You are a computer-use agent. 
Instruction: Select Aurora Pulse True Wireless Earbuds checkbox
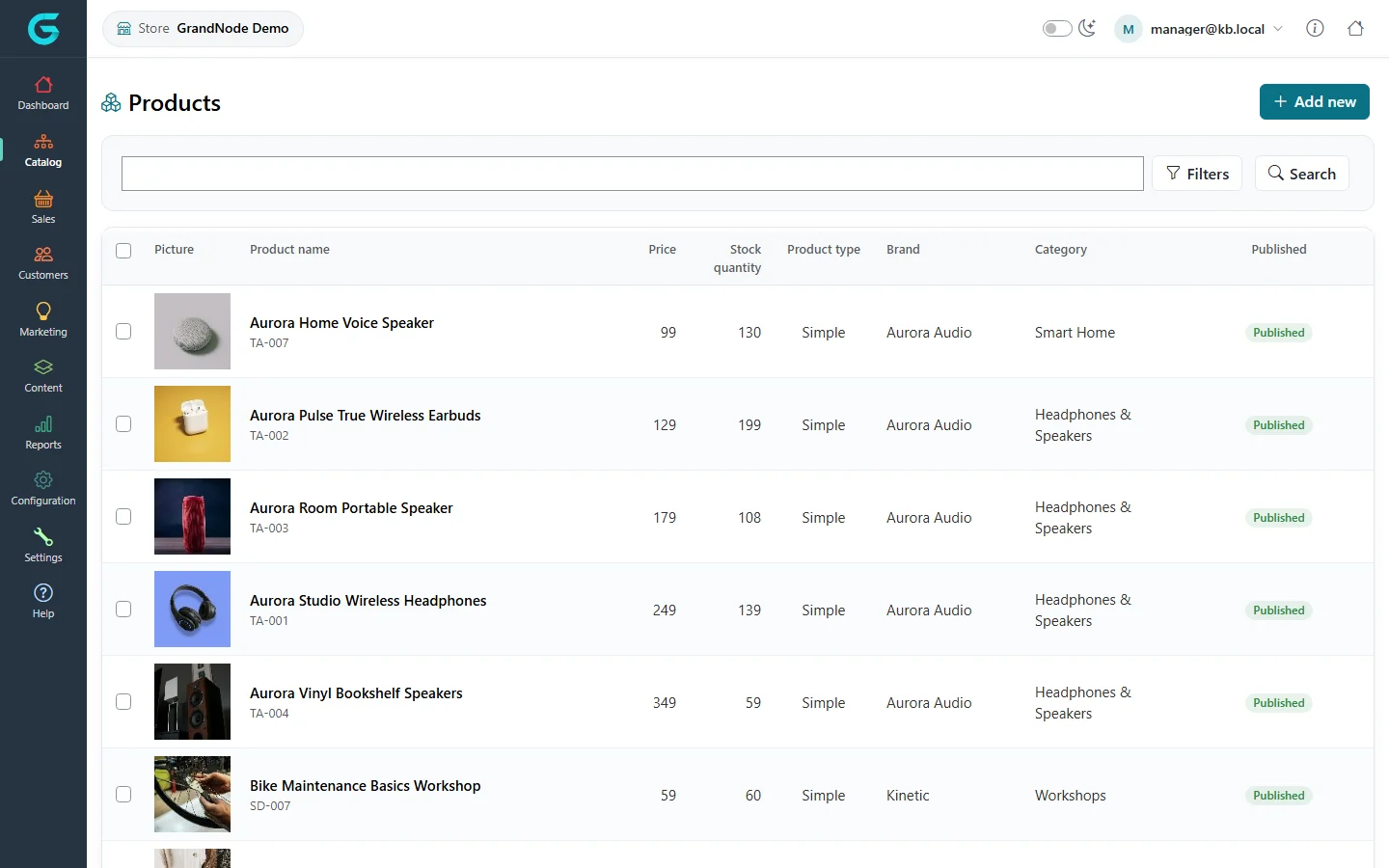click(x=123, y=424)
